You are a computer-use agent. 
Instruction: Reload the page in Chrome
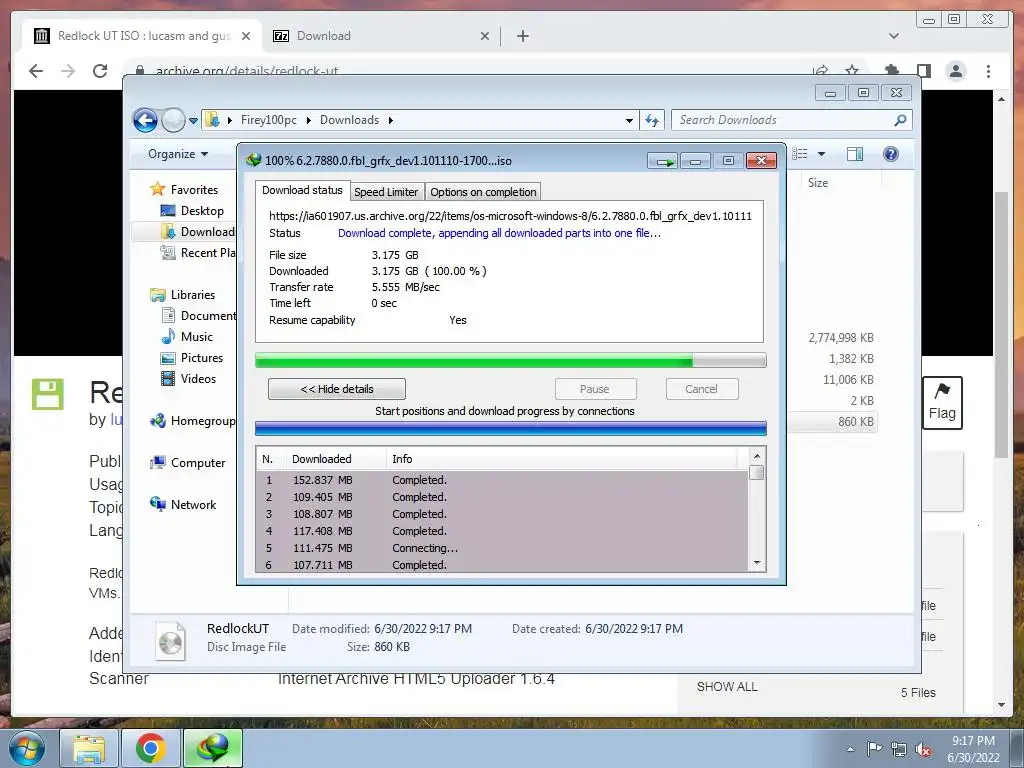[100, 71]
